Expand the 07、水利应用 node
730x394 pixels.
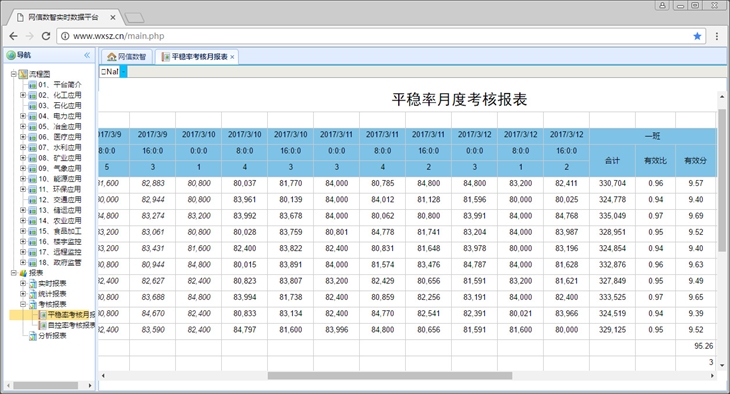pyautogui.click(x=23, y=147)
